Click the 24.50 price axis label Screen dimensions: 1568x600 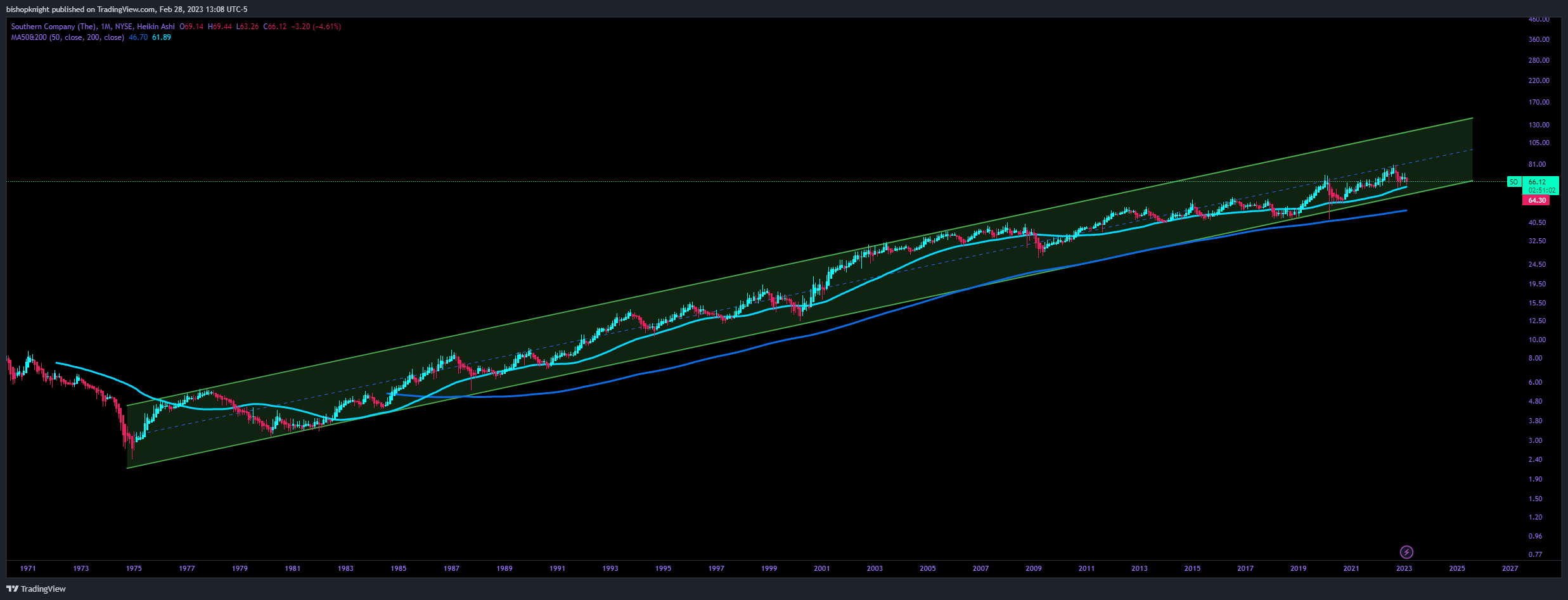click(1537, 264)
